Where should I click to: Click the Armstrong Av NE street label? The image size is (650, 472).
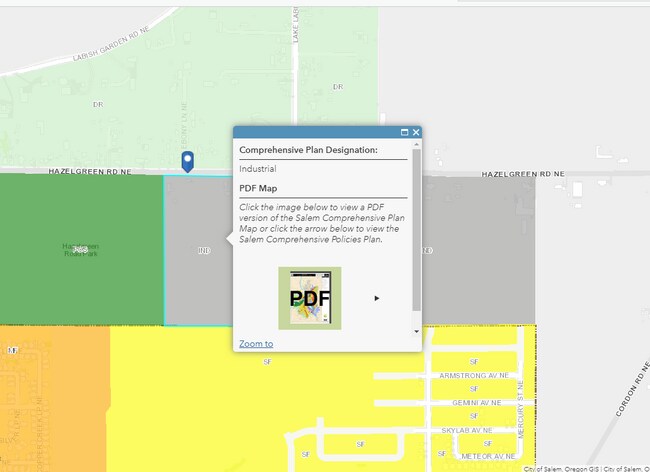467,376
